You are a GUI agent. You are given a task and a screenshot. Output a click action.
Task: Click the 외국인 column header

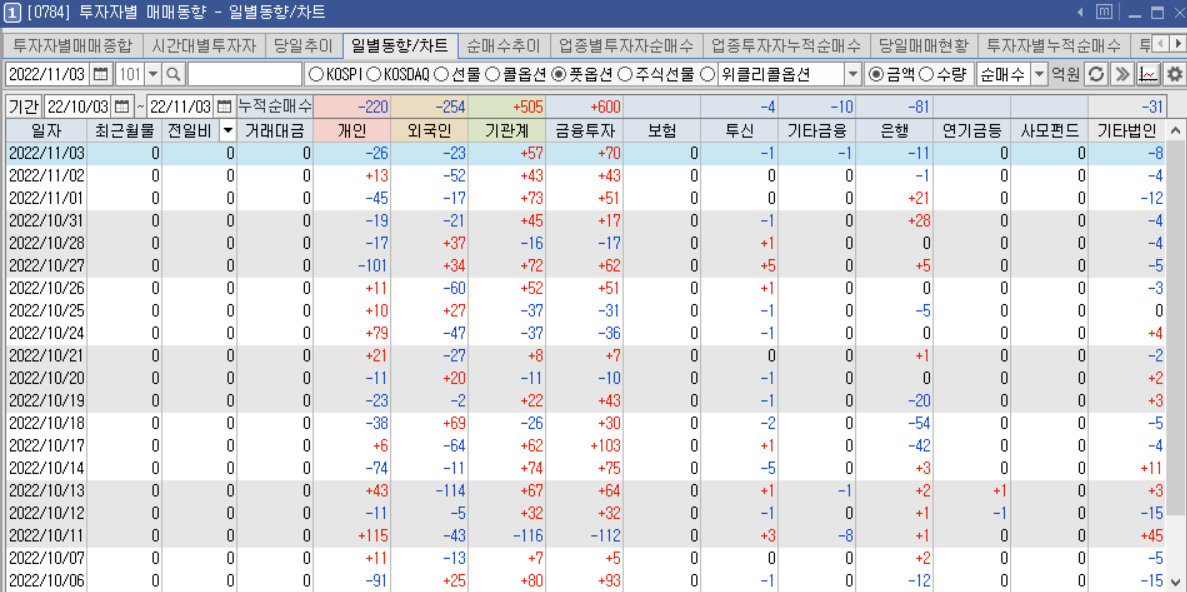430,131
